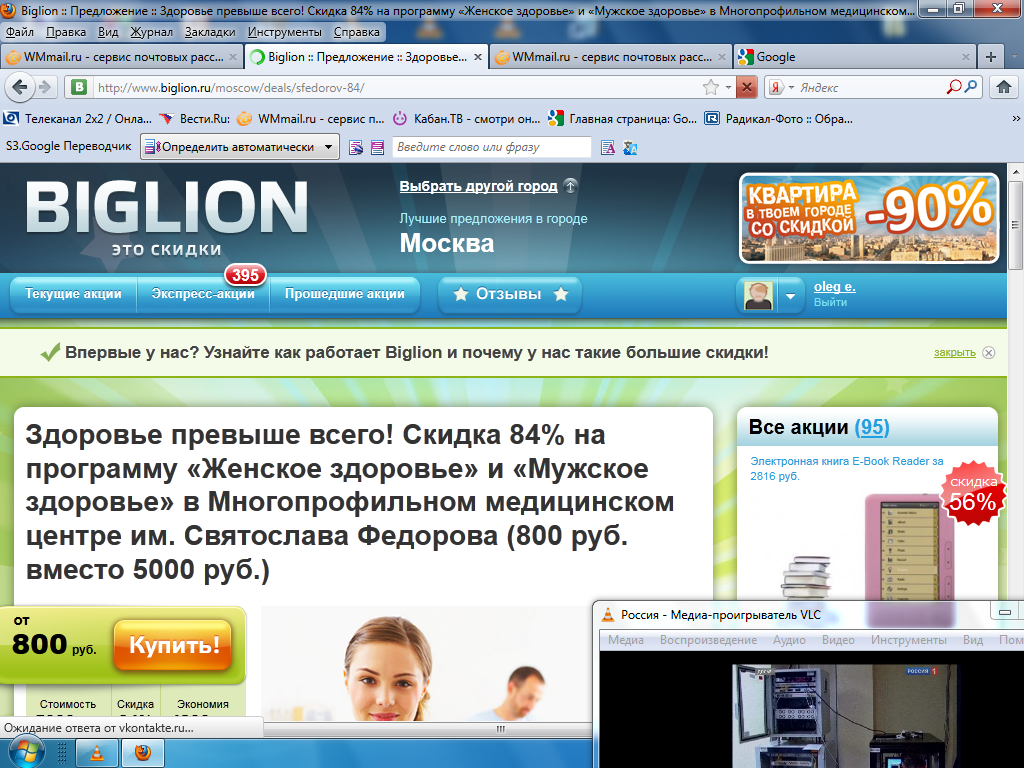Open the Yandex search engine dropdown

[x=791, y=87]
